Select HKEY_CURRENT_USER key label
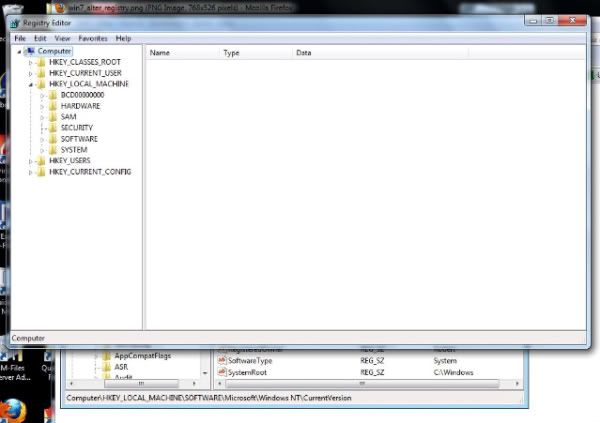 pyautogui.click(x=85, y=73)
